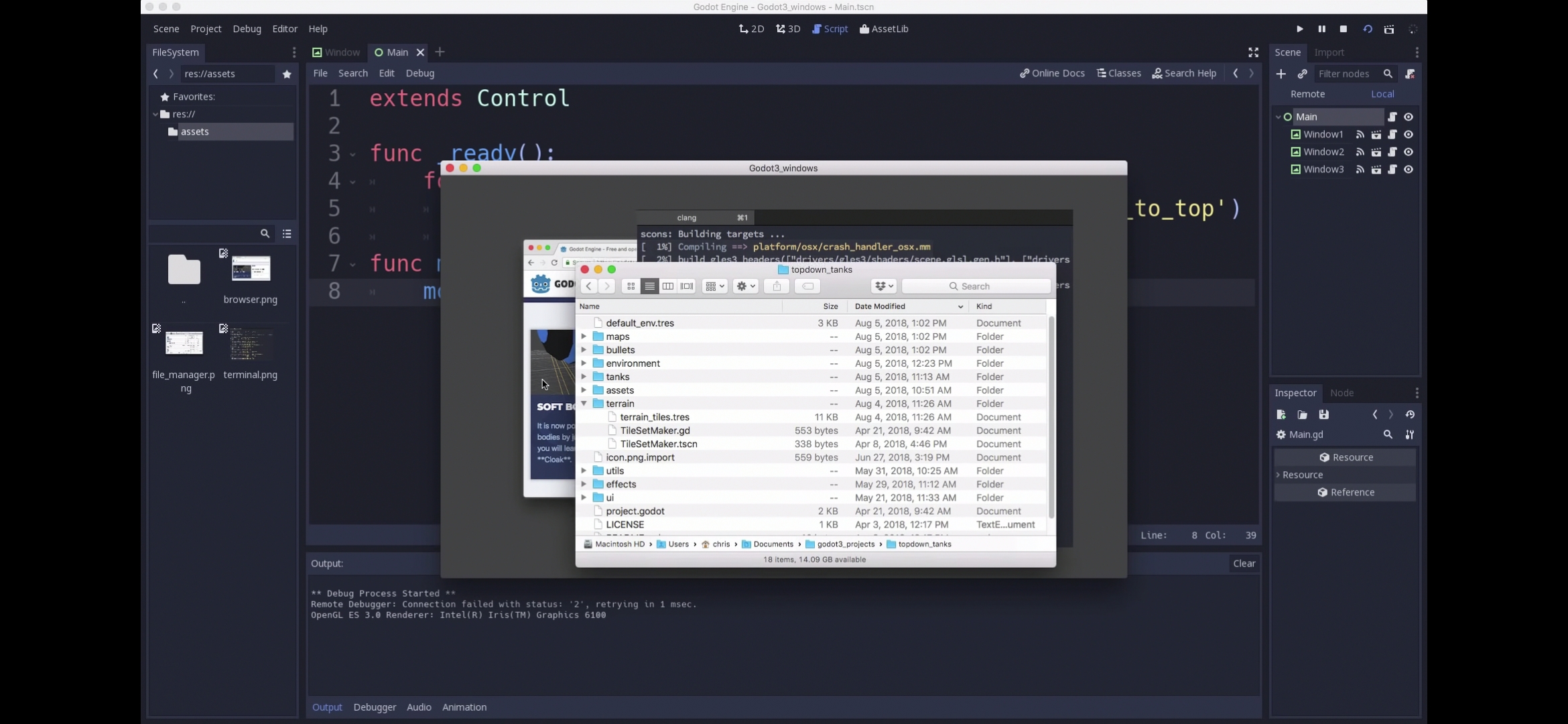Toggle distraction-free mode expand icon
This screenshot has height=724, width=1568.
tap(1253, 52)
